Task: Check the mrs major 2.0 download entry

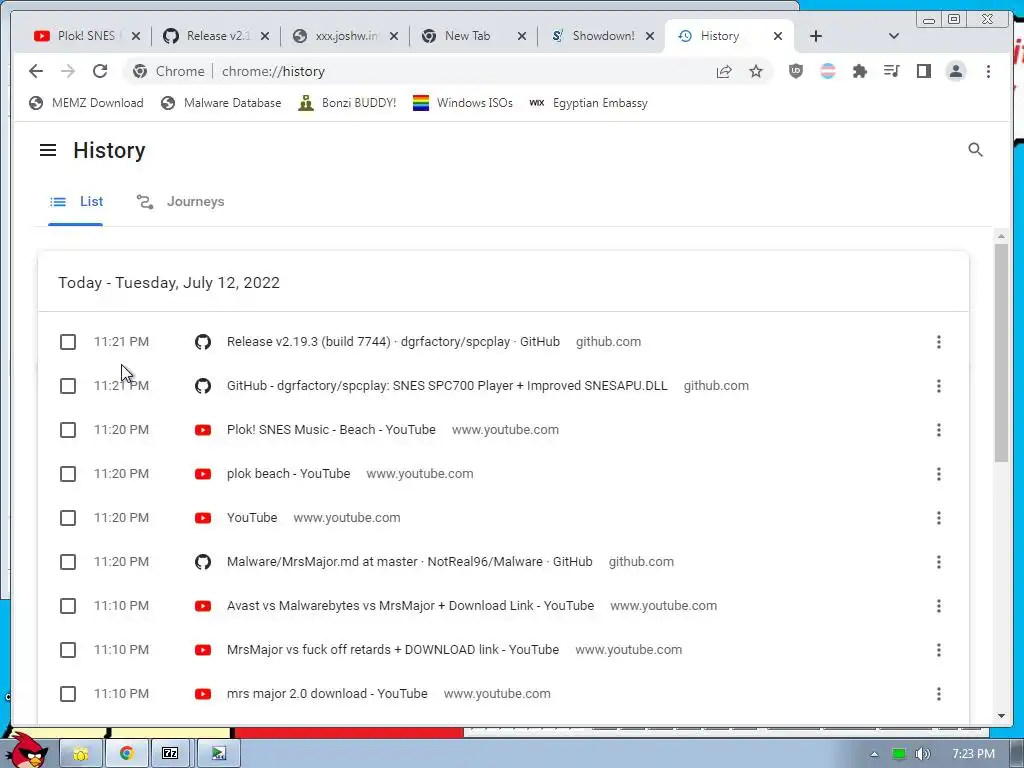Action: coord(68,694)
